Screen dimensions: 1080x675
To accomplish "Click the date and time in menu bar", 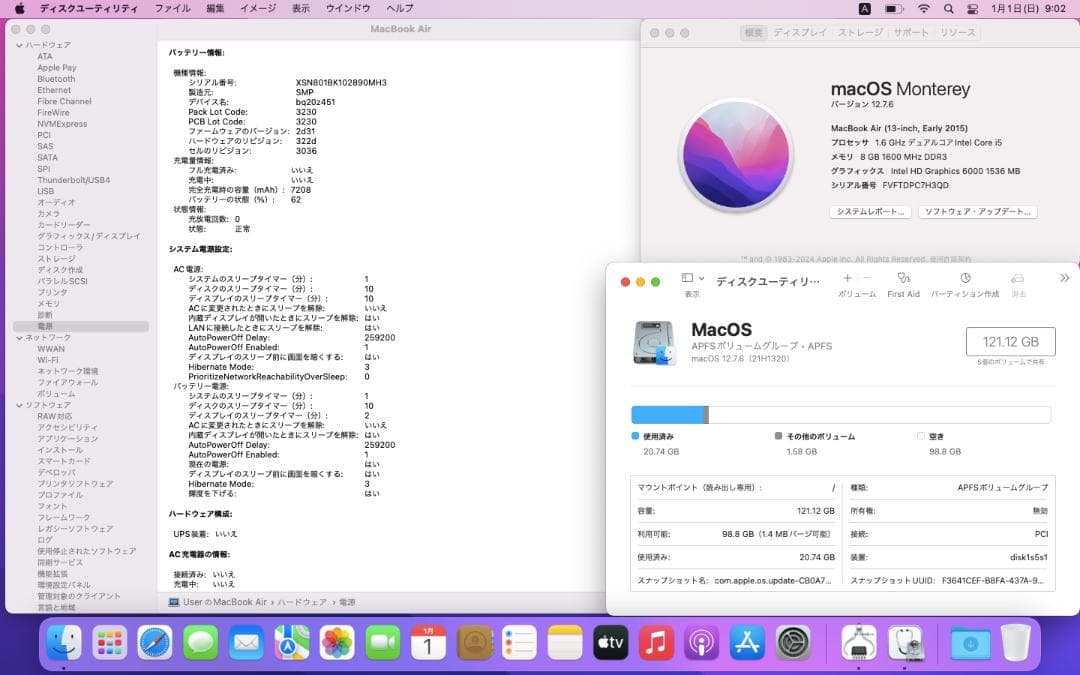I will (1028, 8).
